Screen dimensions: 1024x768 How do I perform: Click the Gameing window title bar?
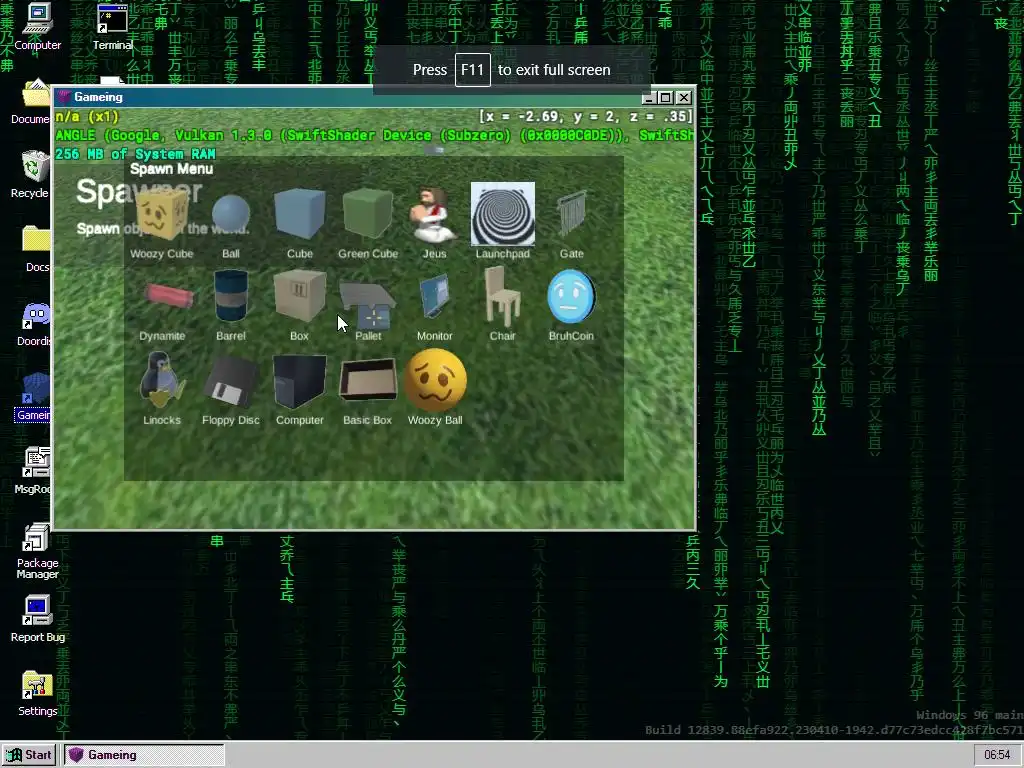point(349,97)
